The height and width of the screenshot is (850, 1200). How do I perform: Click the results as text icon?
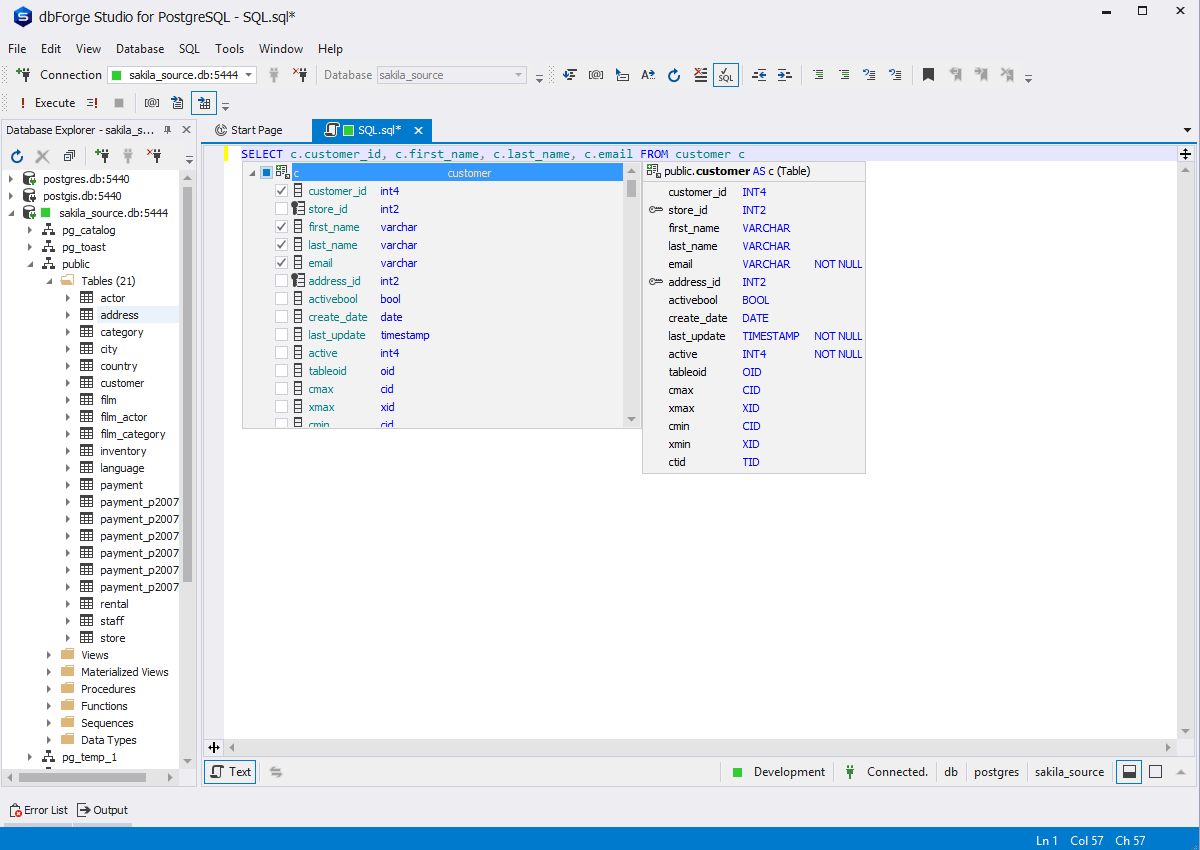[x=177, y=103]
